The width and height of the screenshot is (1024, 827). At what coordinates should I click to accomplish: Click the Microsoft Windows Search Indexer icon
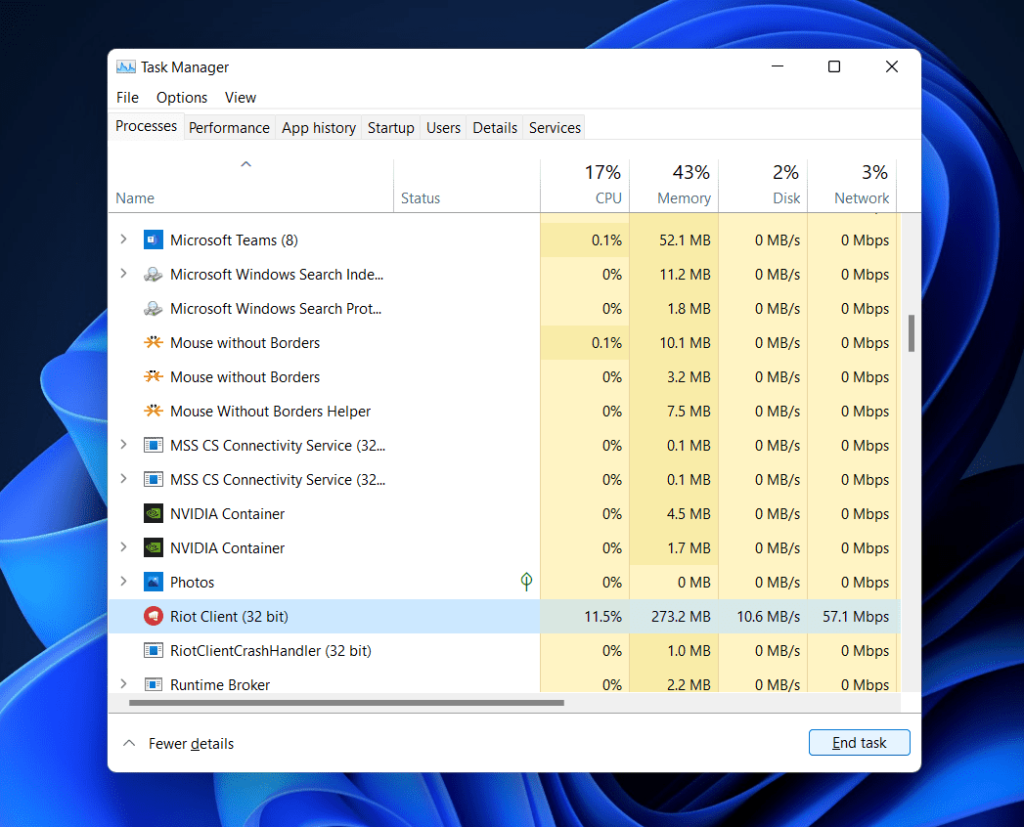pos(153,274)
